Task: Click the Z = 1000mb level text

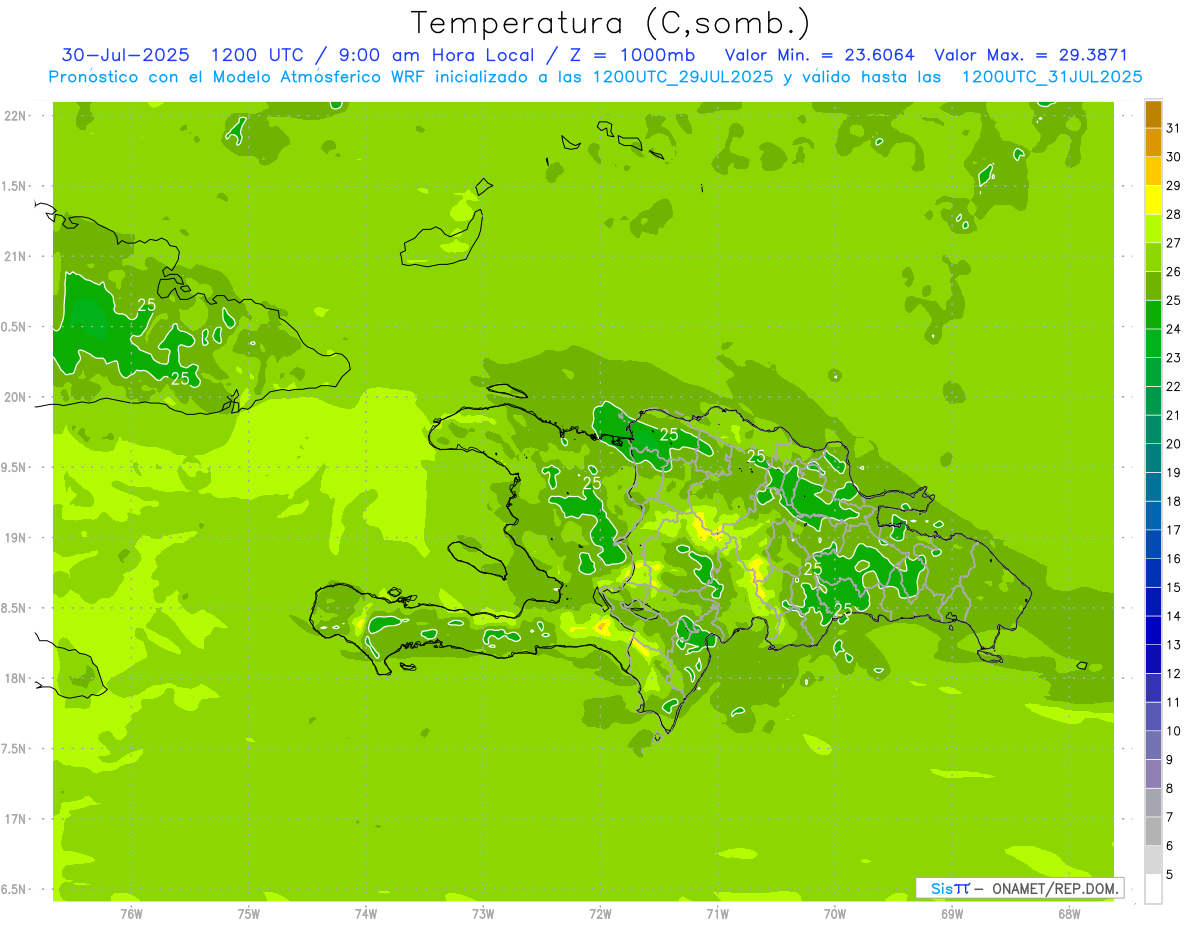Action: [633, 55]
